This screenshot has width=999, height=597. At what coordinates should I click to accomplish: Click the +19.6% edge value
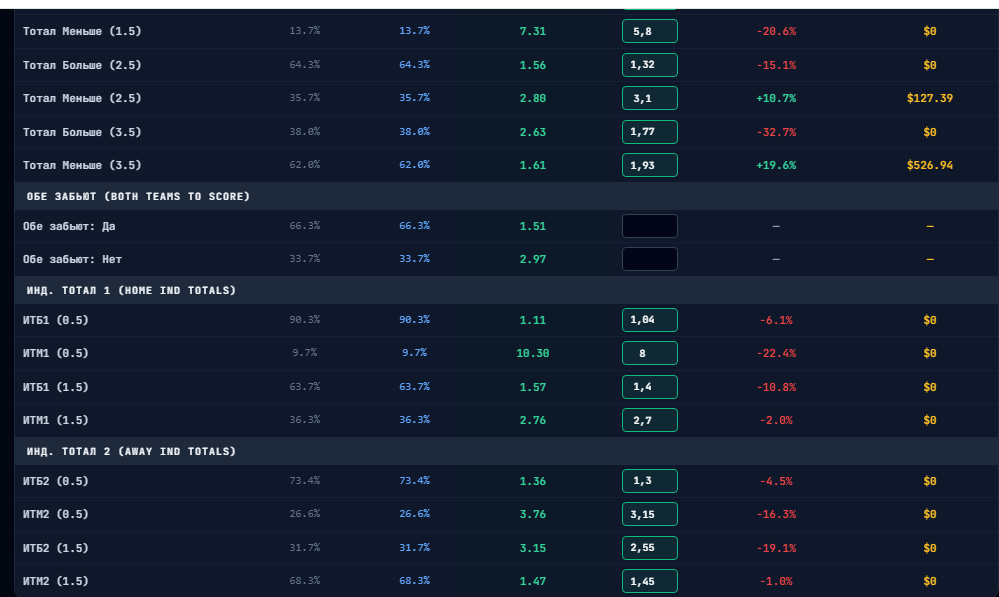776,165
